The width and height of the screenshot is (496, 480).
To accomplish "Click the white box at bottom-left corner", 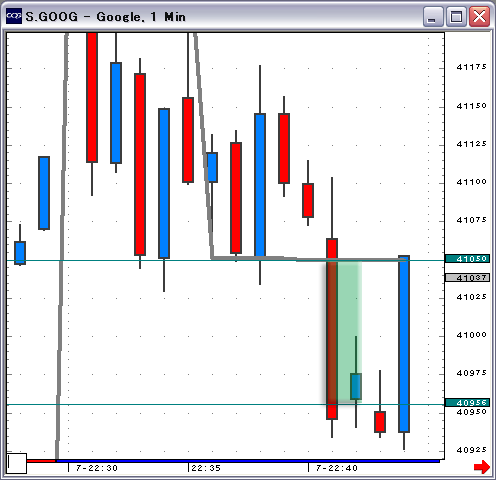I will 17,463.
